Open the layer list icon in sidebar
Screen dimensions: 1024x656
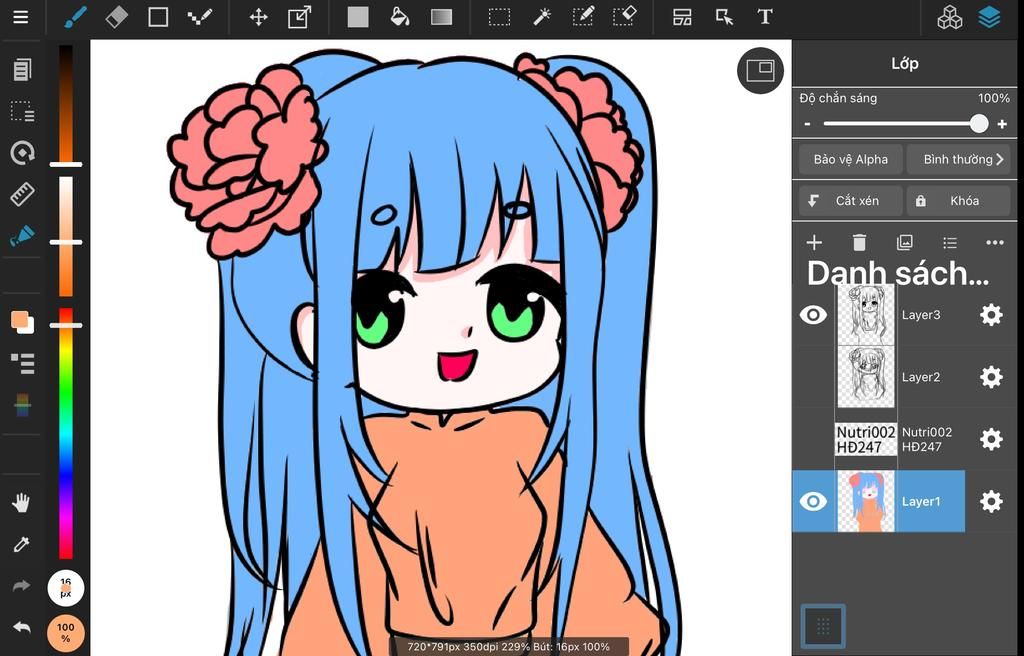pyautogui.click(x=22, y=363)
